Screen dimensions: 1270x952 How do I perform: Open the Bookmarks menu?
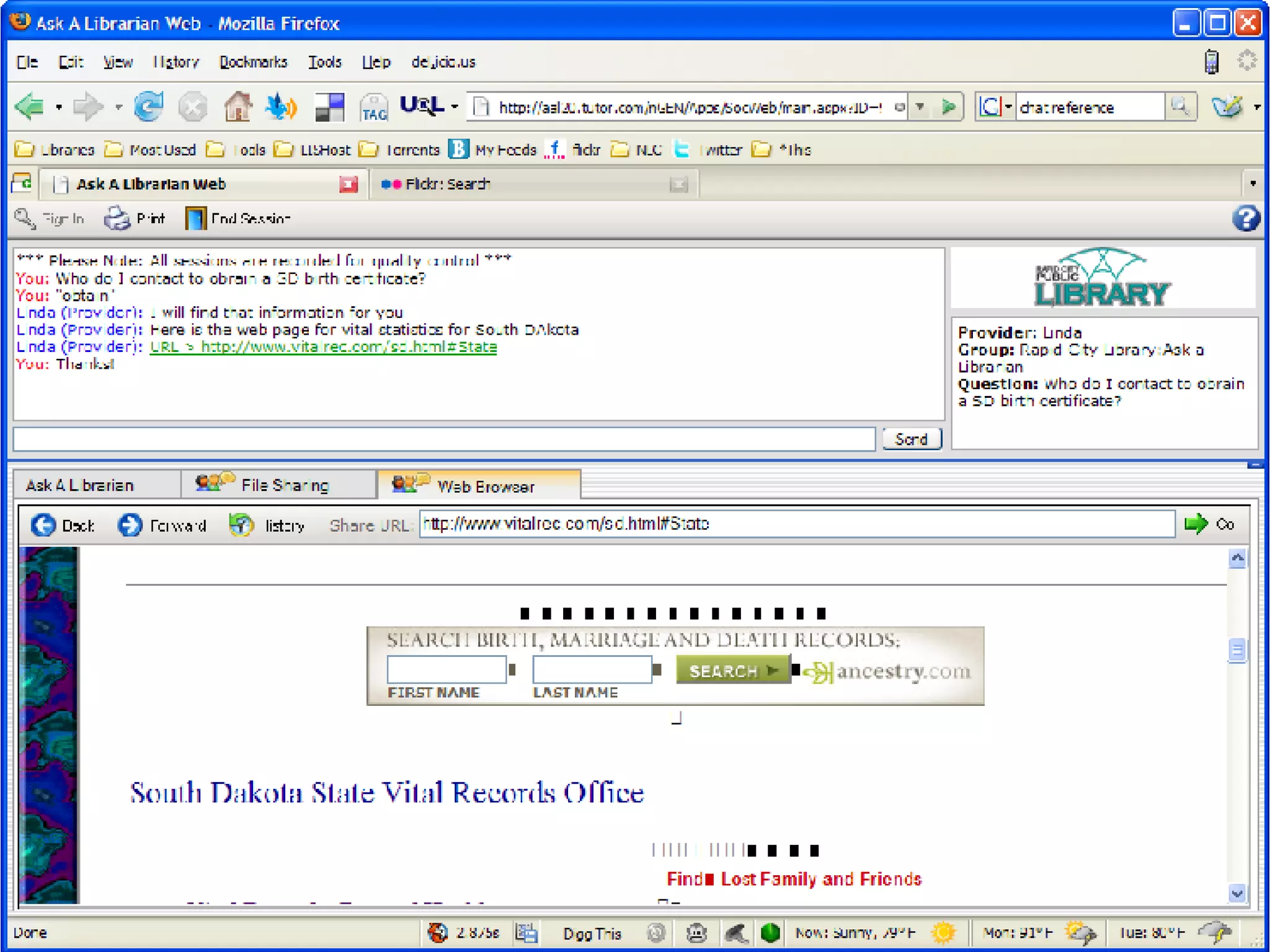click(253, 62)
